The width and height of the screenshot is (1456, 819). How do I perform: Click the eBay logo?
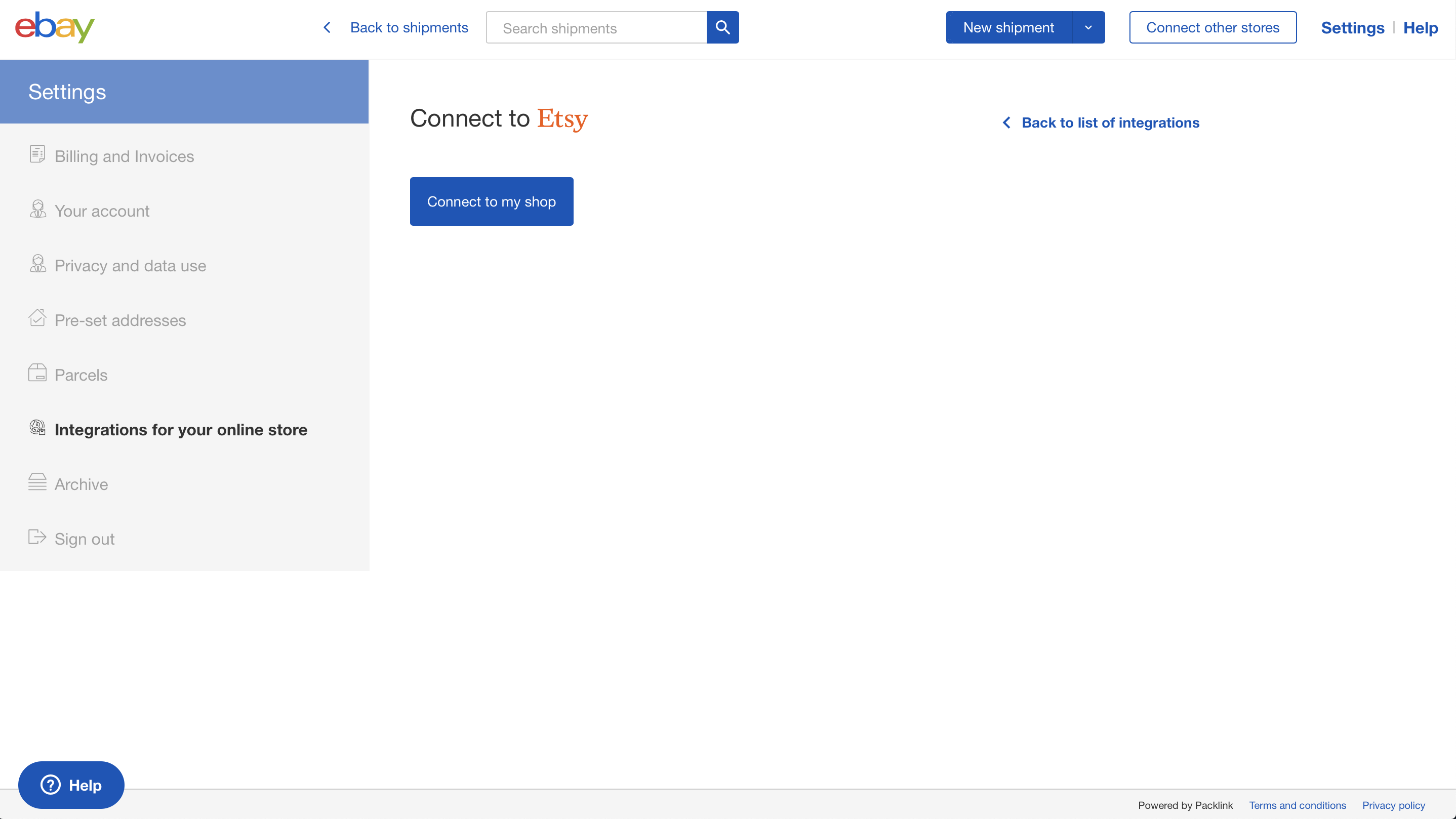tap(54, 27)
